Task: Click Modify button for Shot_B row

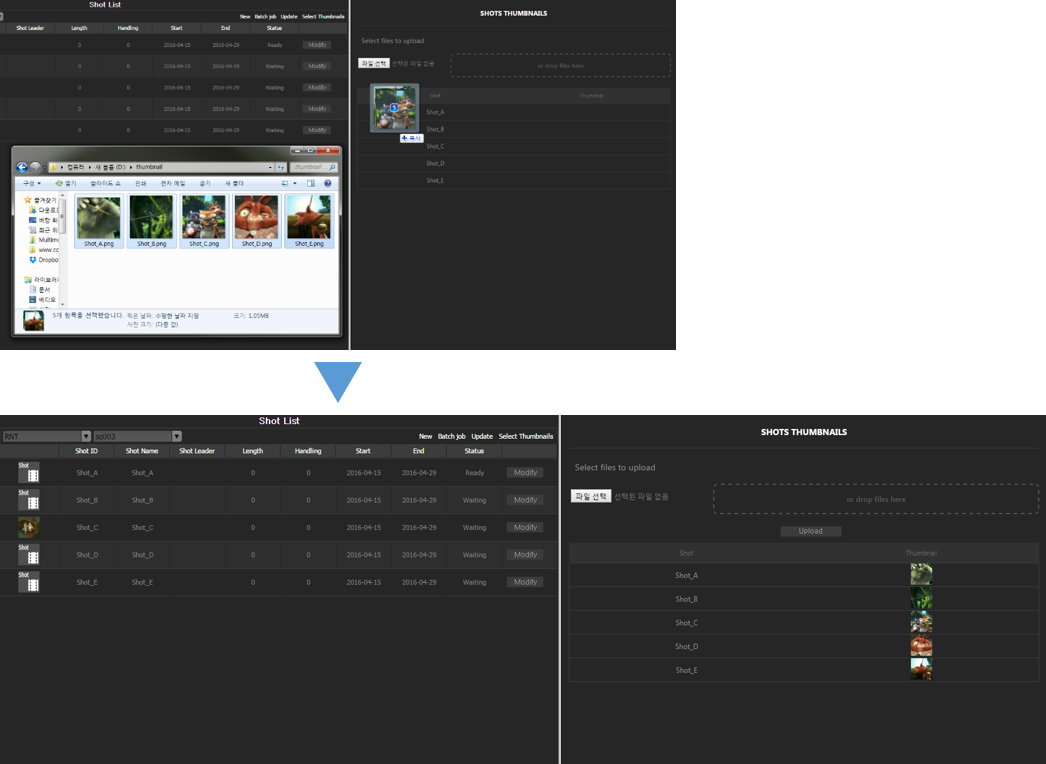Action: click(x=525, y=500)
